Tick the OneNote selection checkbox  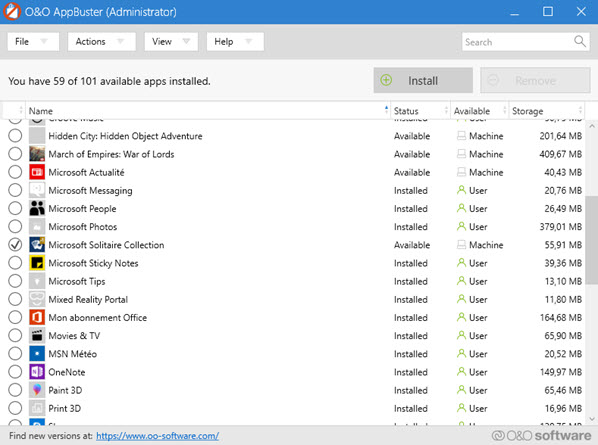pos(15,372)
